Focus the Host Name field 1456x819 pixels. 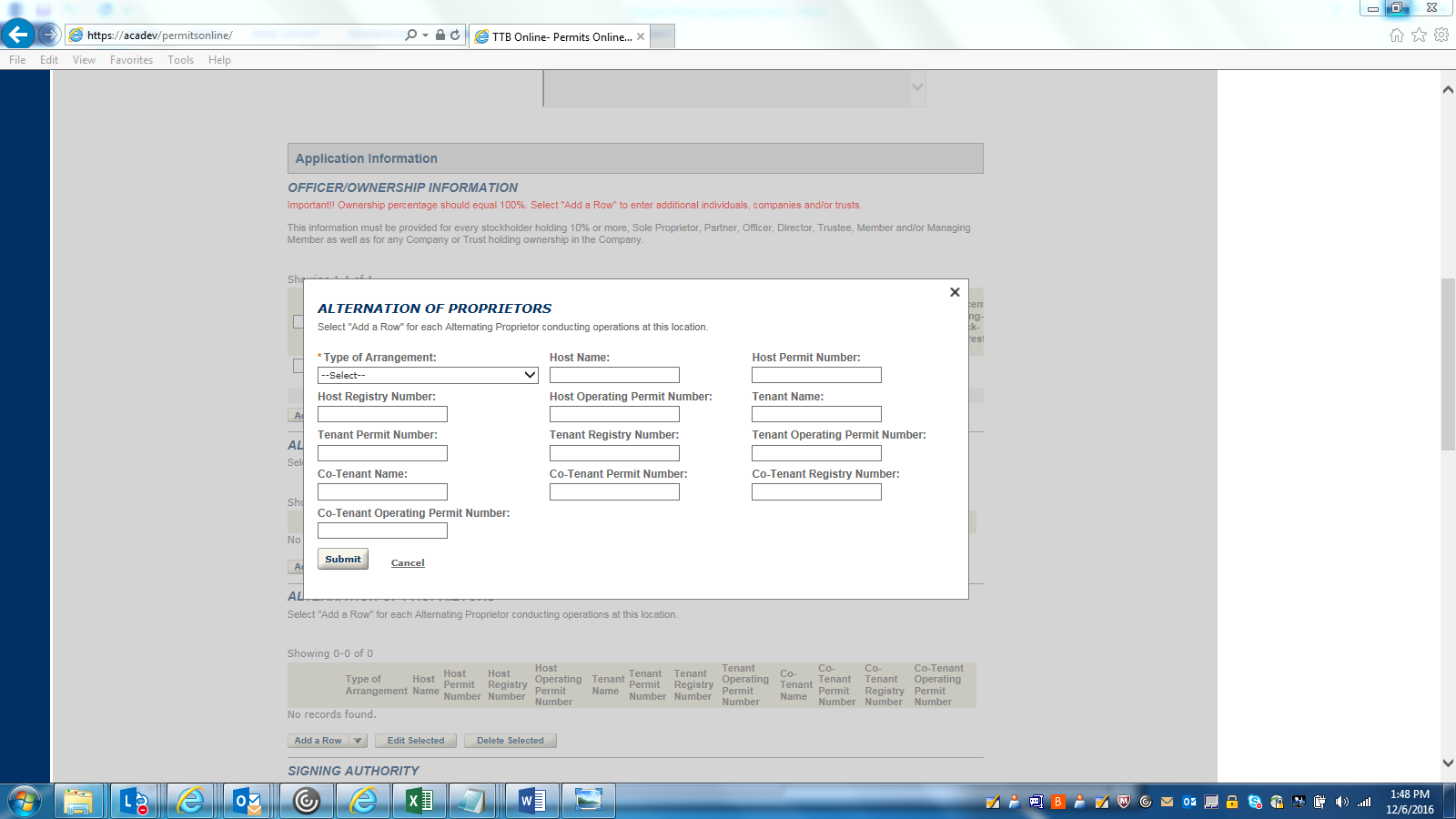614,375
